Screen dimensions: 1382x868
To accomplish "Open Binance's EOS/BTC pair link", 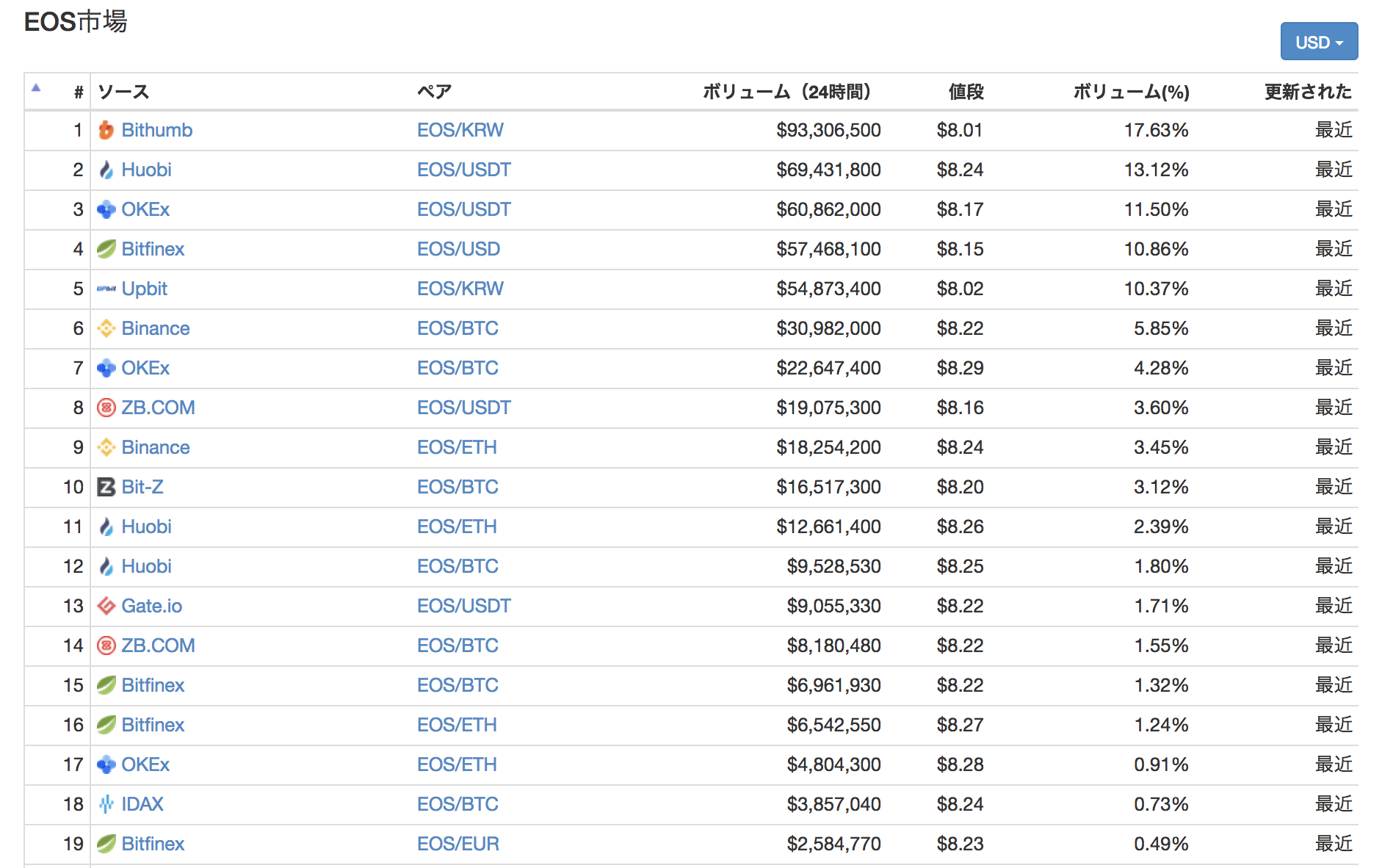I will click(x=457, y=328).
